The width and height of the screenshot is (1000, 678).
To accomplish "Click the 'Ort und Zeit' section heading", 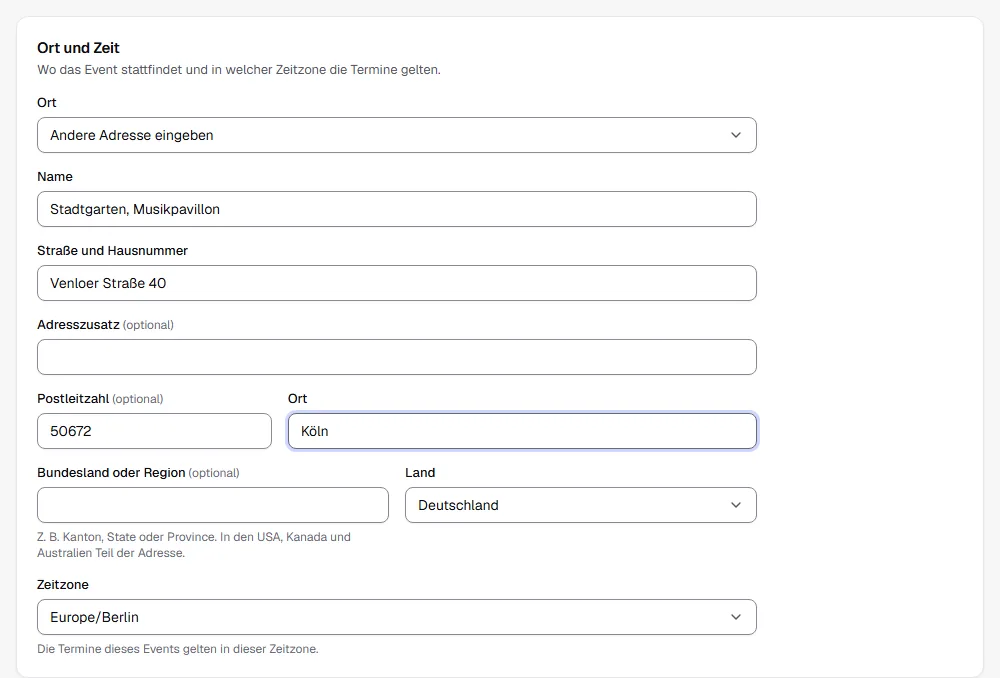I will tap(78, 48).
